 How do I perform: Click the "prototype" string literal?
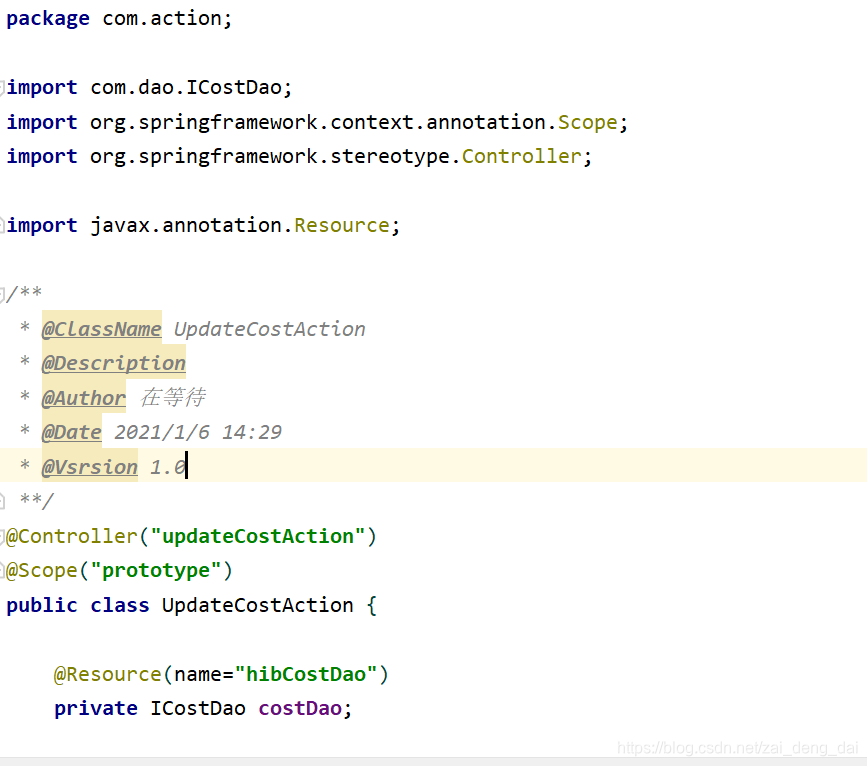click(x=156, y=571)
